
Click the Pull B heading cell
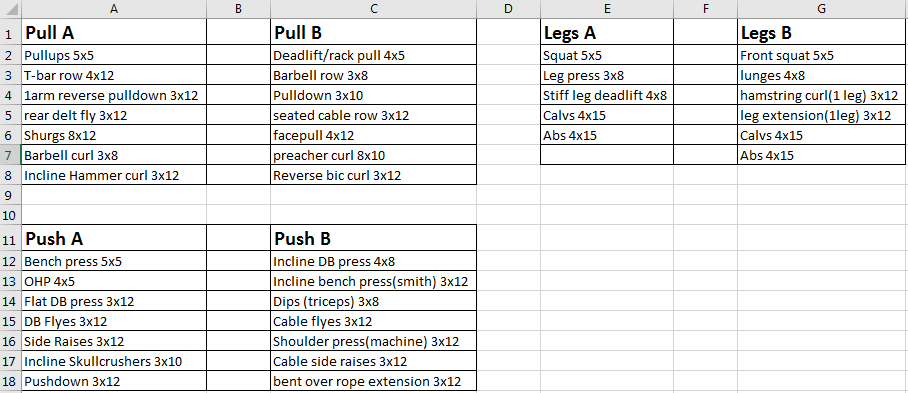[x=374, y=32]
